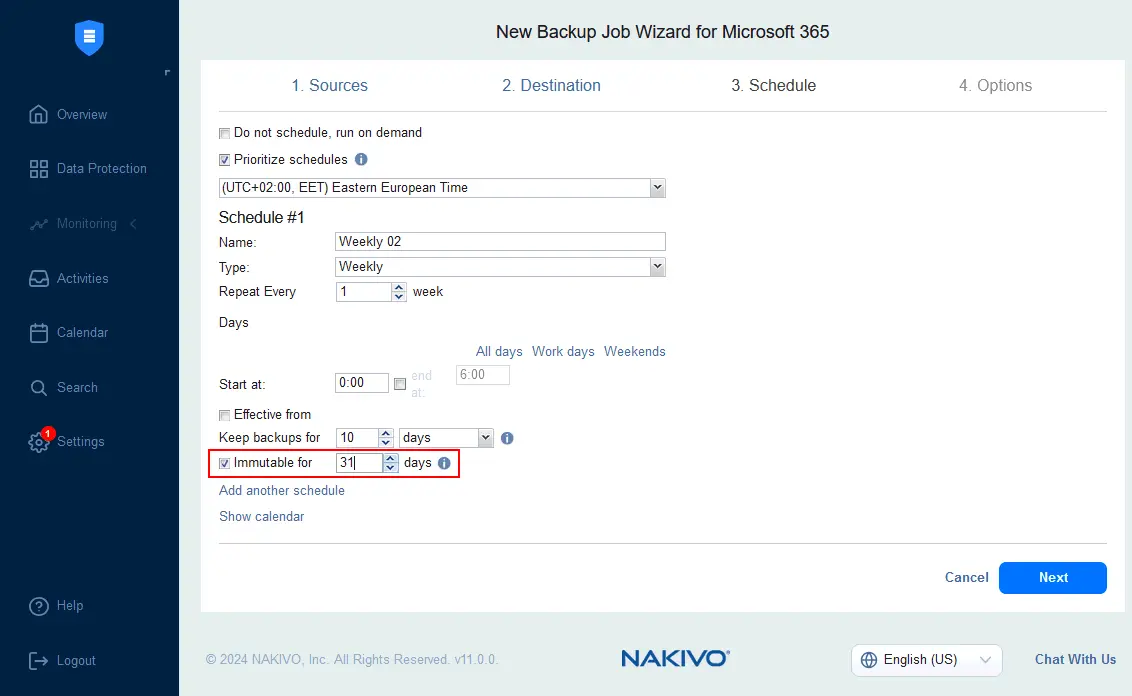
Task: Go to the 1. Sources step
Action: (329, 85)
